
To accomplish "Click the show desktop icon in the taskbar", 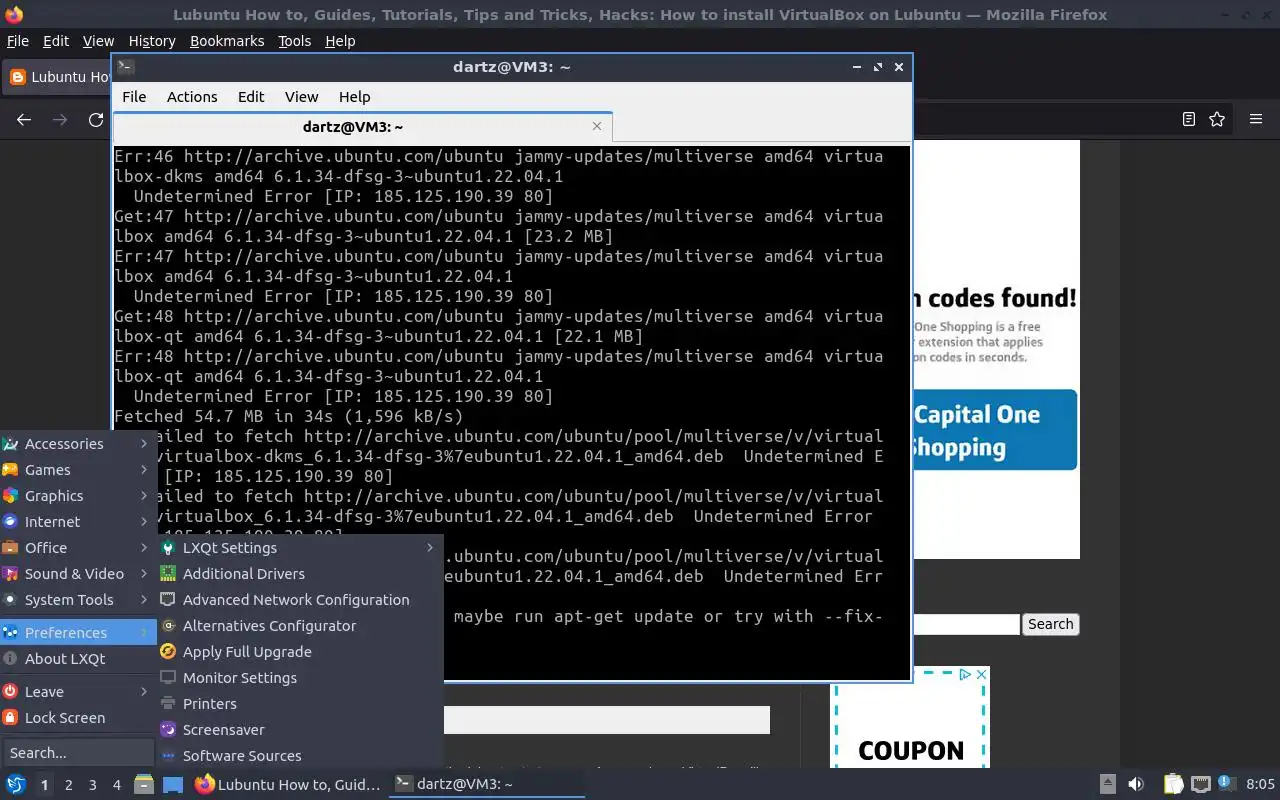I will (x=172, y=784).
